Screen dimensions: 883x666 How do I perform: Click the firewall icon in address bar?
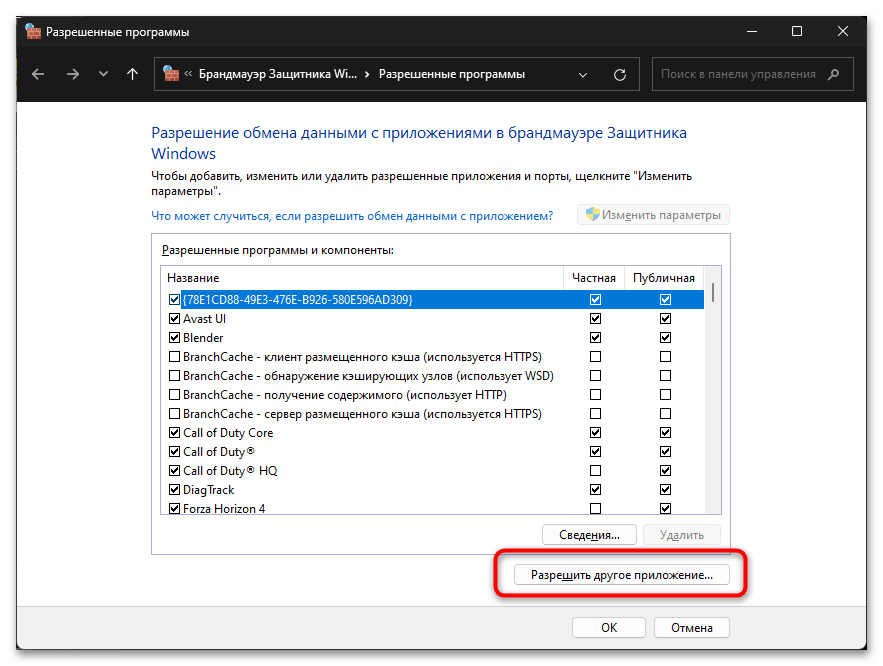[x=172, y=74]
